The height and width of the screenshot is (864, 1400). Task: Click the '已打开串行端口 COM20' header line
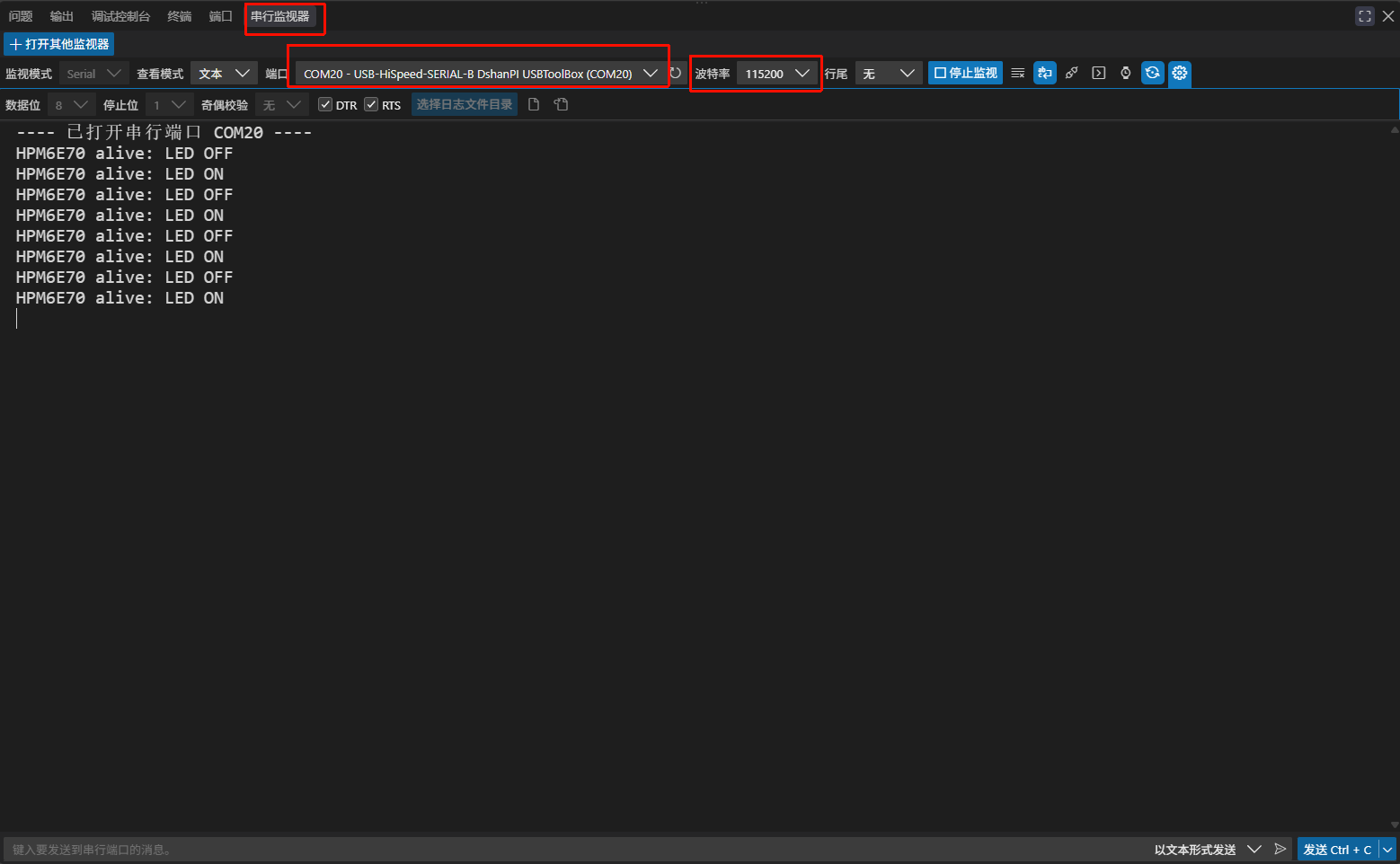(164, 133)
